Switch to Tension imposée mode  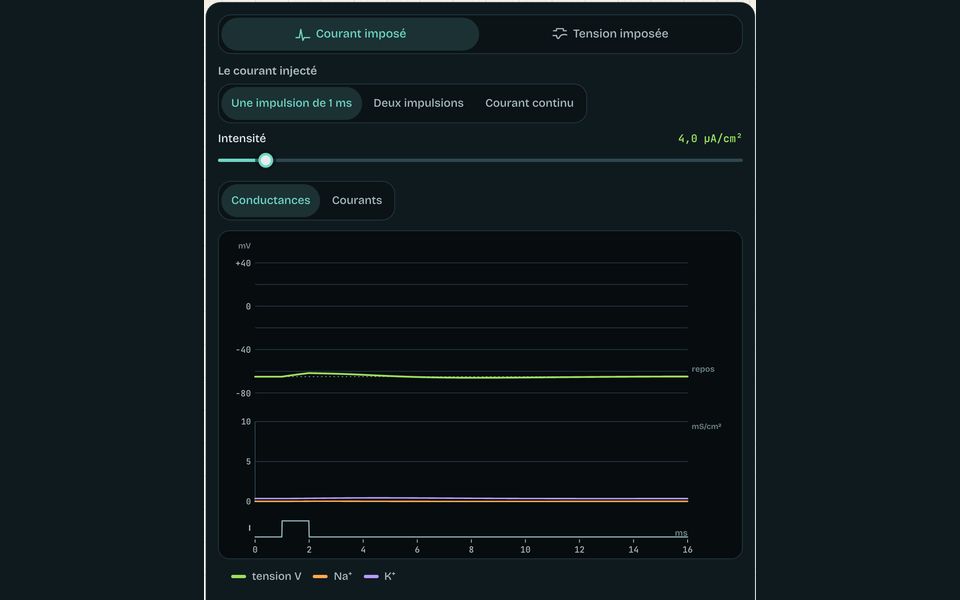[x=610, y=34]
